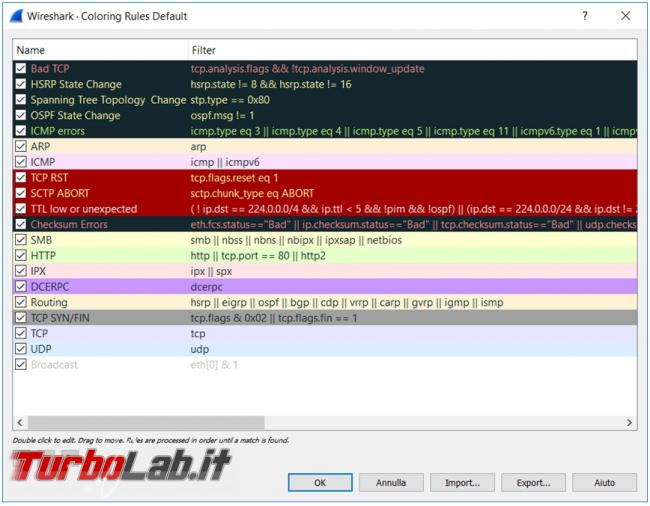This screenshot has width=650, height=506.
Task: Disable the UDP rule checkbox
Action: [x=21, y=349]
